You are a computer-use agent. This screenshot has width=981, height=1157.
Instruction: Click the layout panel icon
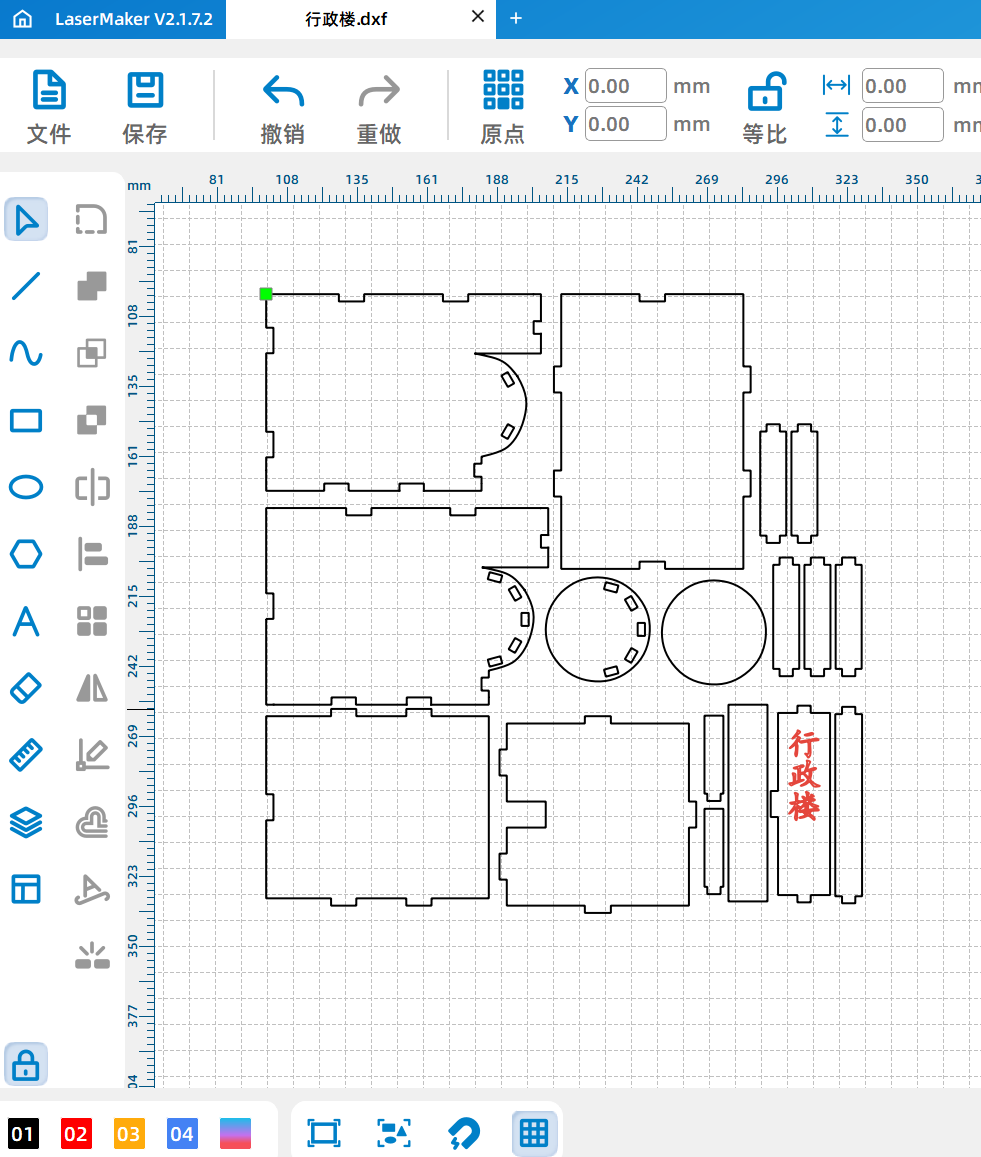coord(26,889)
